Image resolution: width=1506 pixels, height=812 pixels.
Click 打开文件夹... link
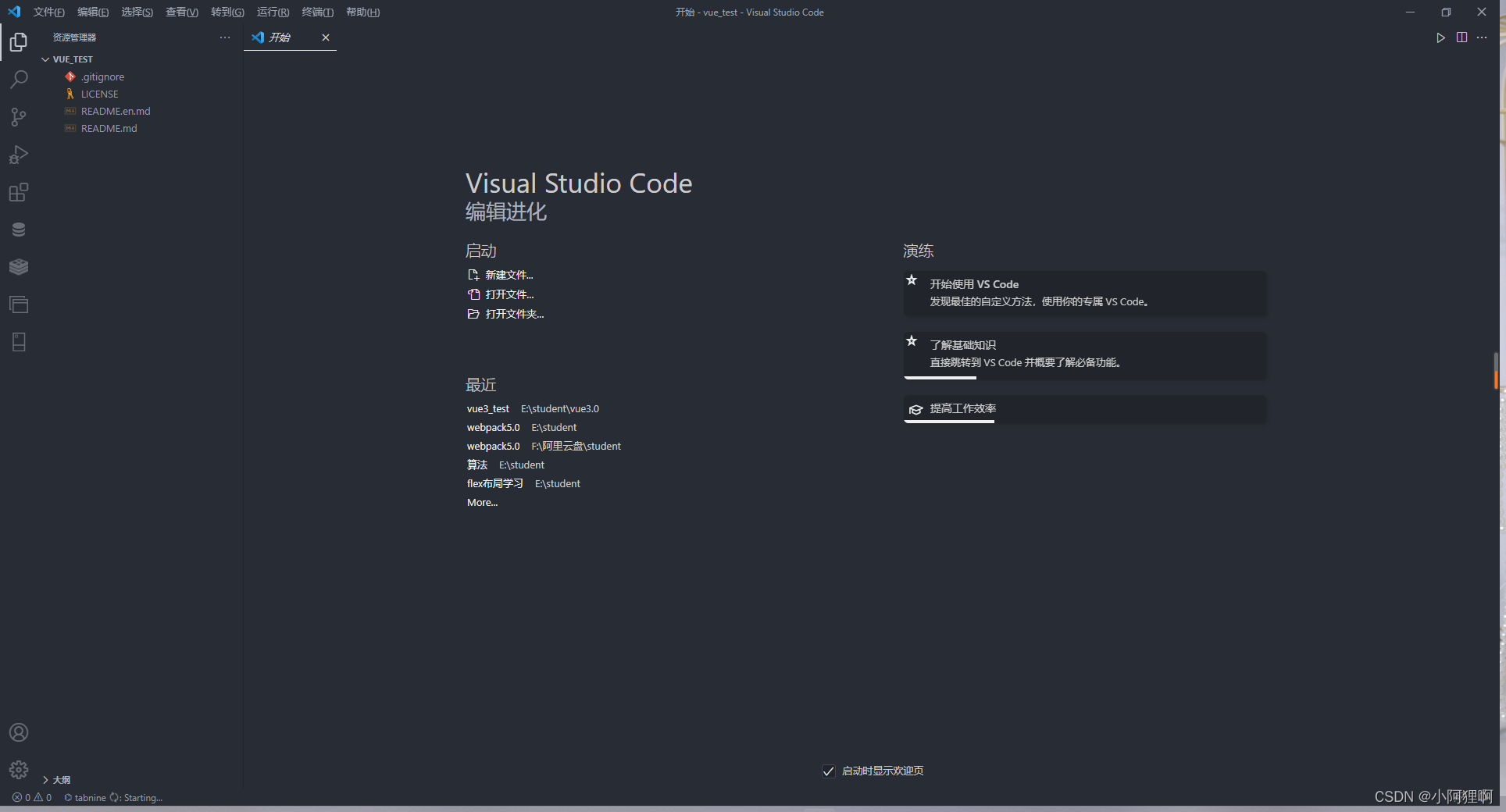click(515, 314)
